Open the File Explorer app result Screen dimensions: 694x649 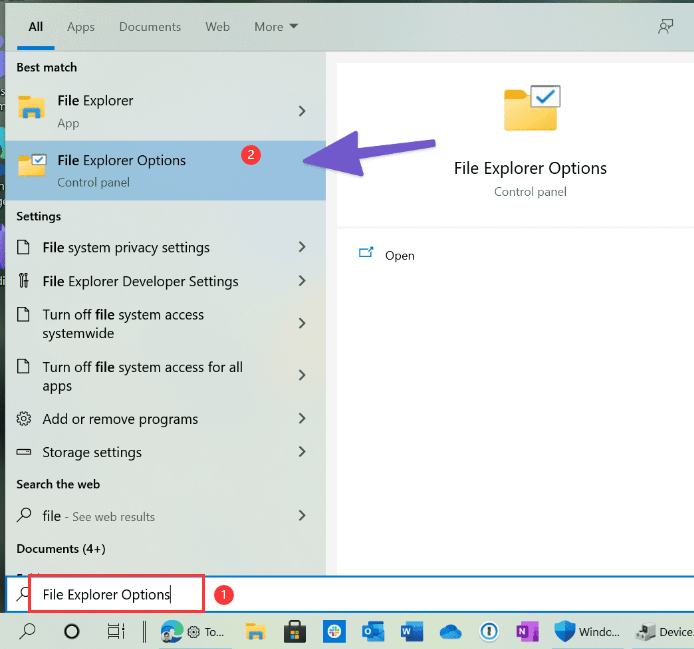[x=166, y=111]
